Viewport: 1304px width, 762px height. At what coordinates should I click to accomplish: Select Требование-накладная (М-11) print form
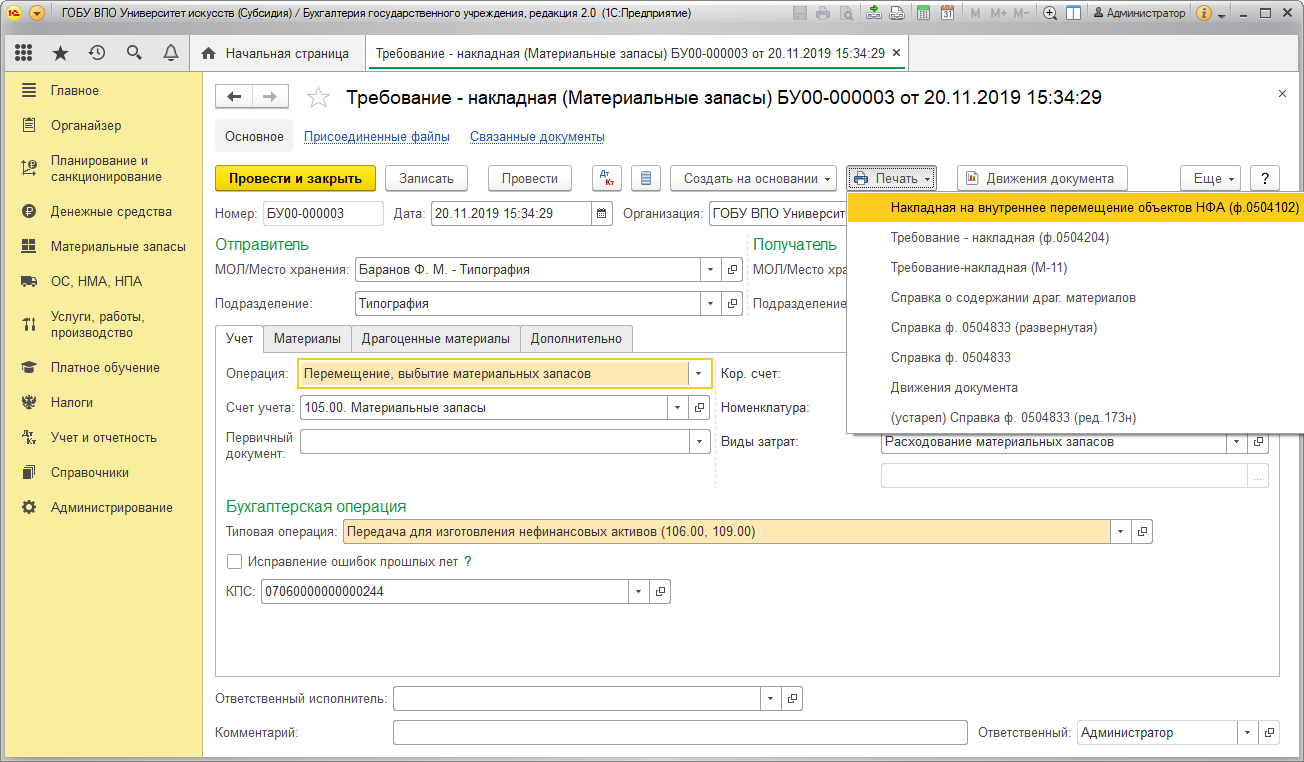coord(1076,267)
